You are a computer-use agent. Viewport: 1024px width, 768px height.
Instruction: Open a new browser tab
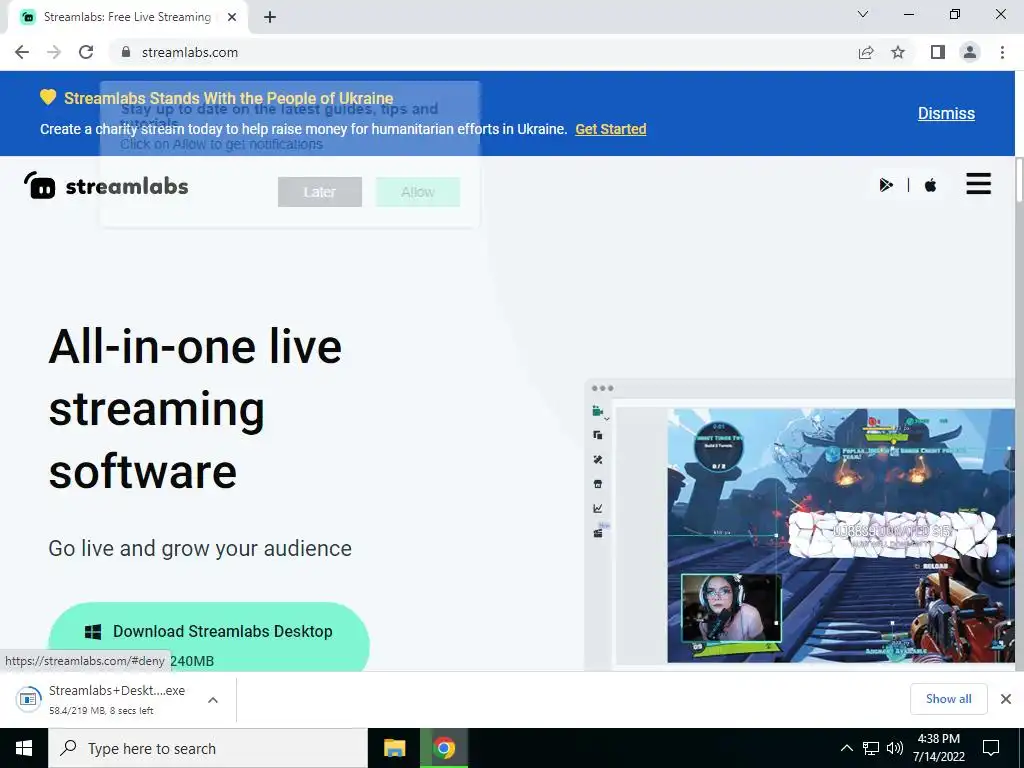tap(270, 17)
